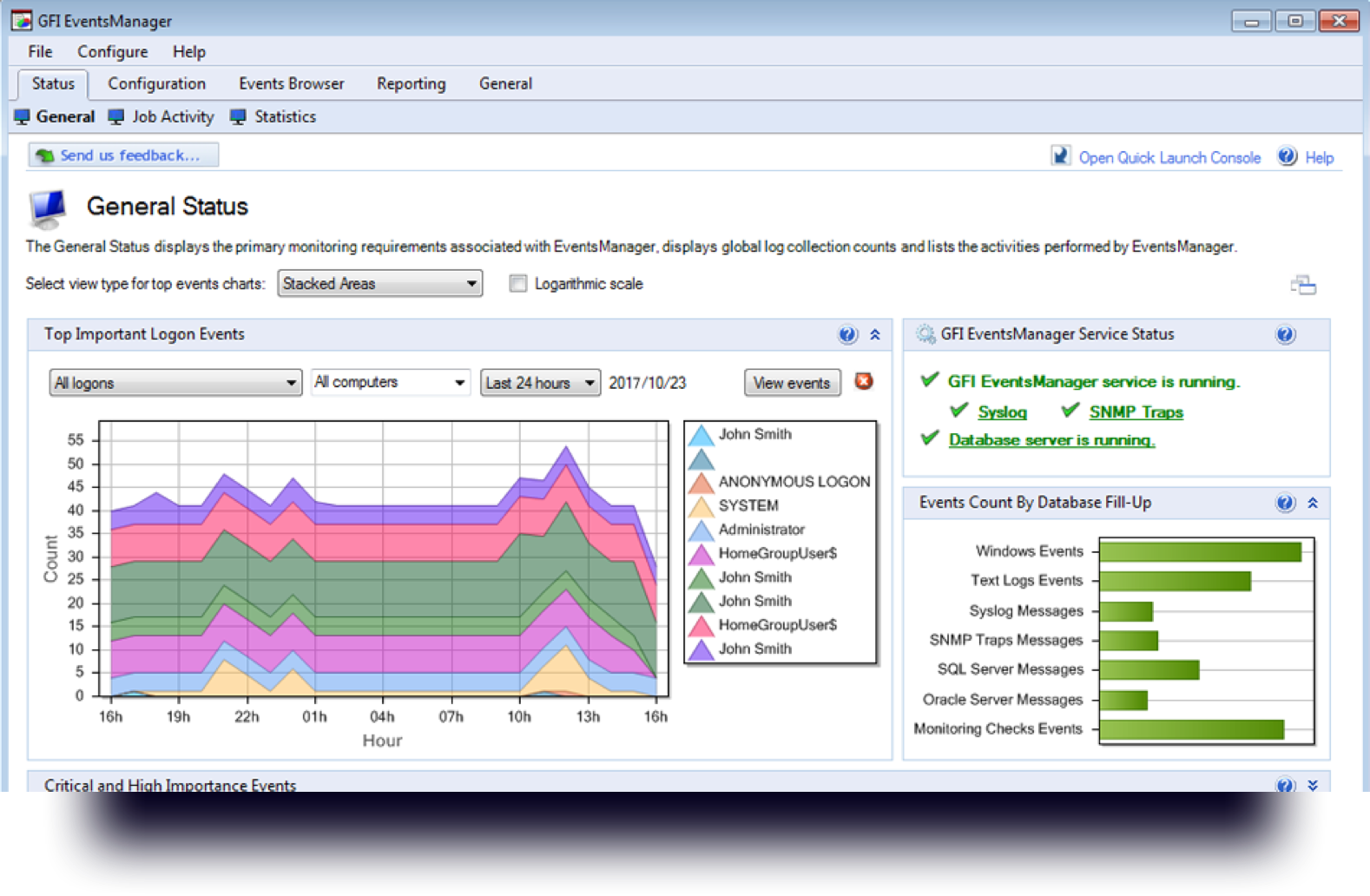Click the Text Logs Events bar
Image resolution: width=1370 pixels, height=896 pixels.
pos(1176,581)
